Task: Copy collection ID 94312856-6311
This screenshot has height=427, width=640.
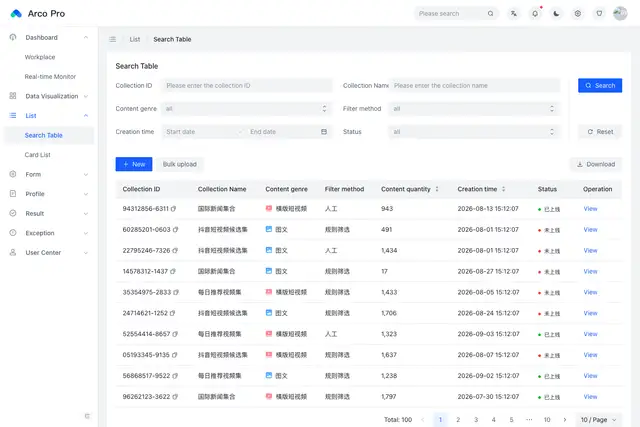Action: [x=173, y=209]
